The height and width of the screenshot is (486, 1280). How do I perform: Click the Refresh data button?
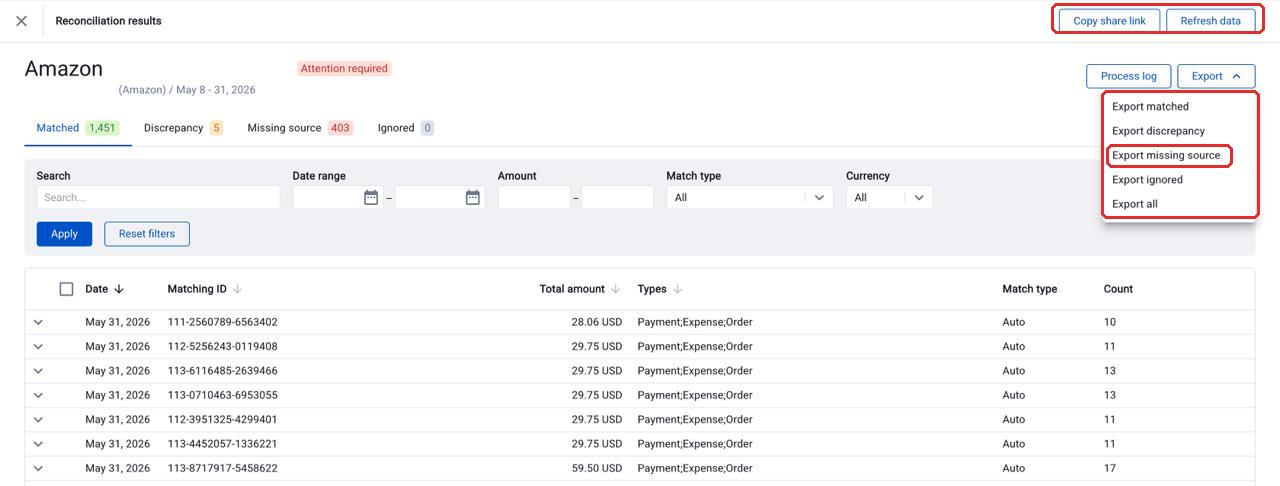point(1210,21)
